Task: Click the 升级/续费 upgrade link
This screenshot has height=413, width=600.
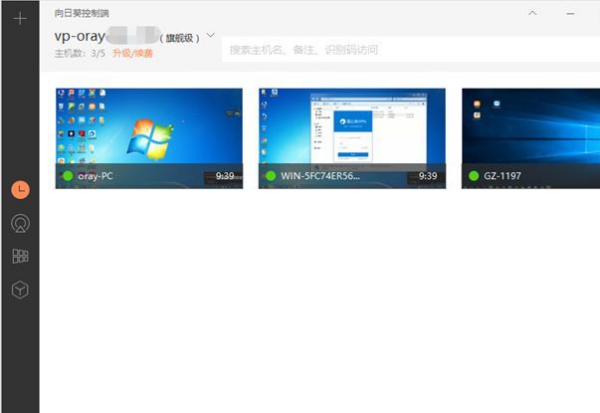Action: (133, 53)
